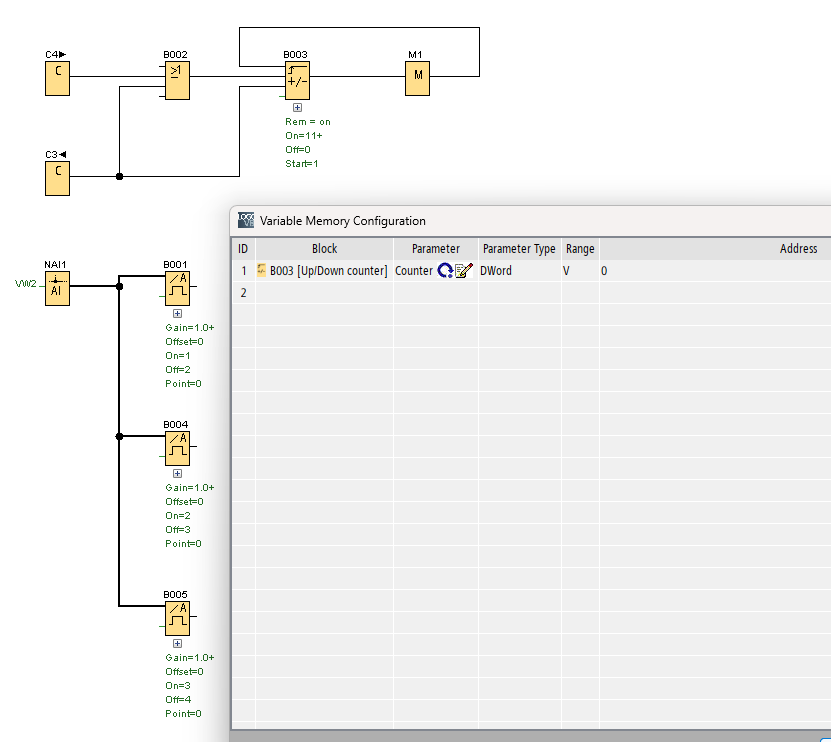The image size is (831, 742).
Task: Click the Block column header
Action: (x=324, y=249)
